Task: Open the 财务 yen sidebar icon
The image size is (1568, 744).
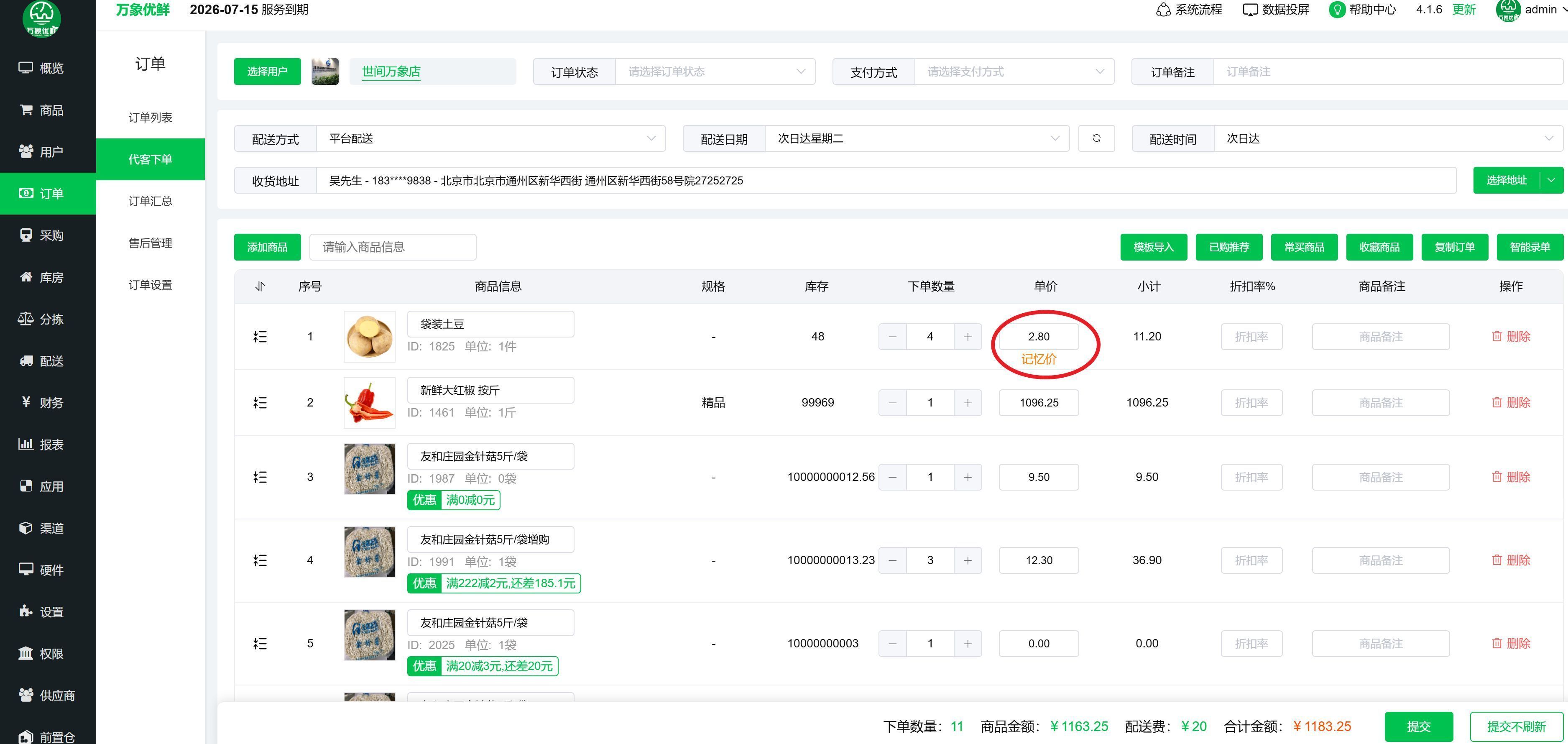Action: [x=26, y=402]
